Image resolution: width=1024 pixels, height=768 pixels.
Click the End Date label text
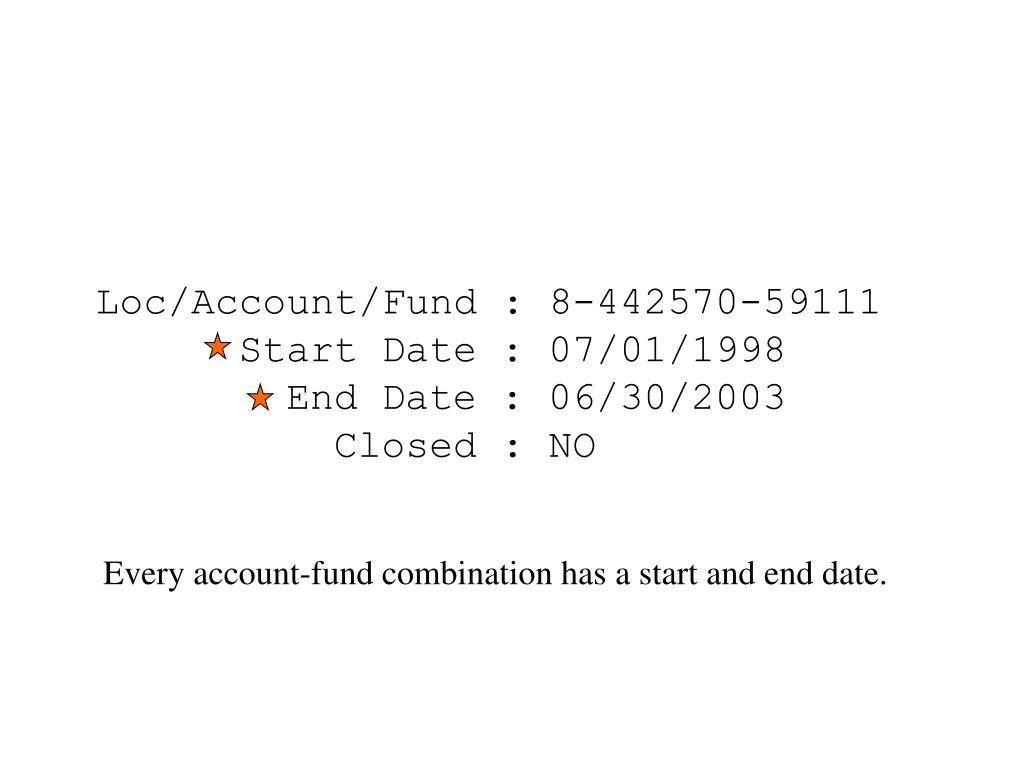(x=381, y=398)
